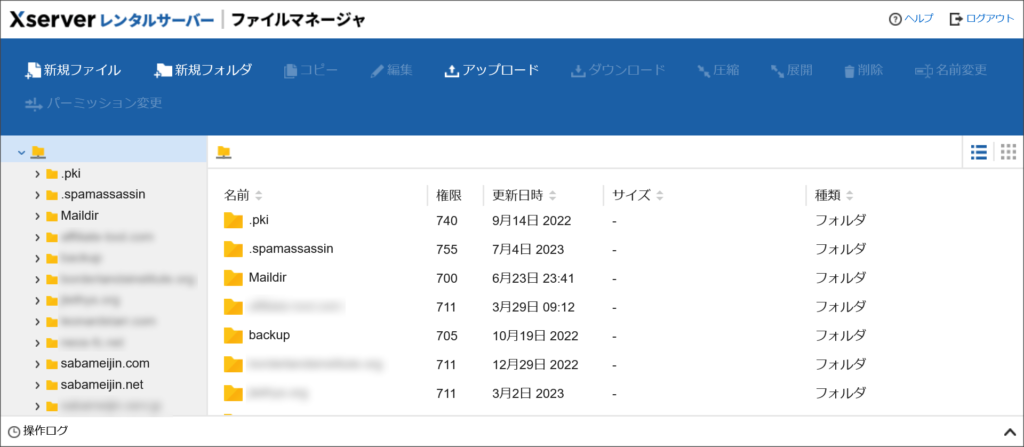Expand the sabameijin.com folder in tree

[x=37, y=363]
